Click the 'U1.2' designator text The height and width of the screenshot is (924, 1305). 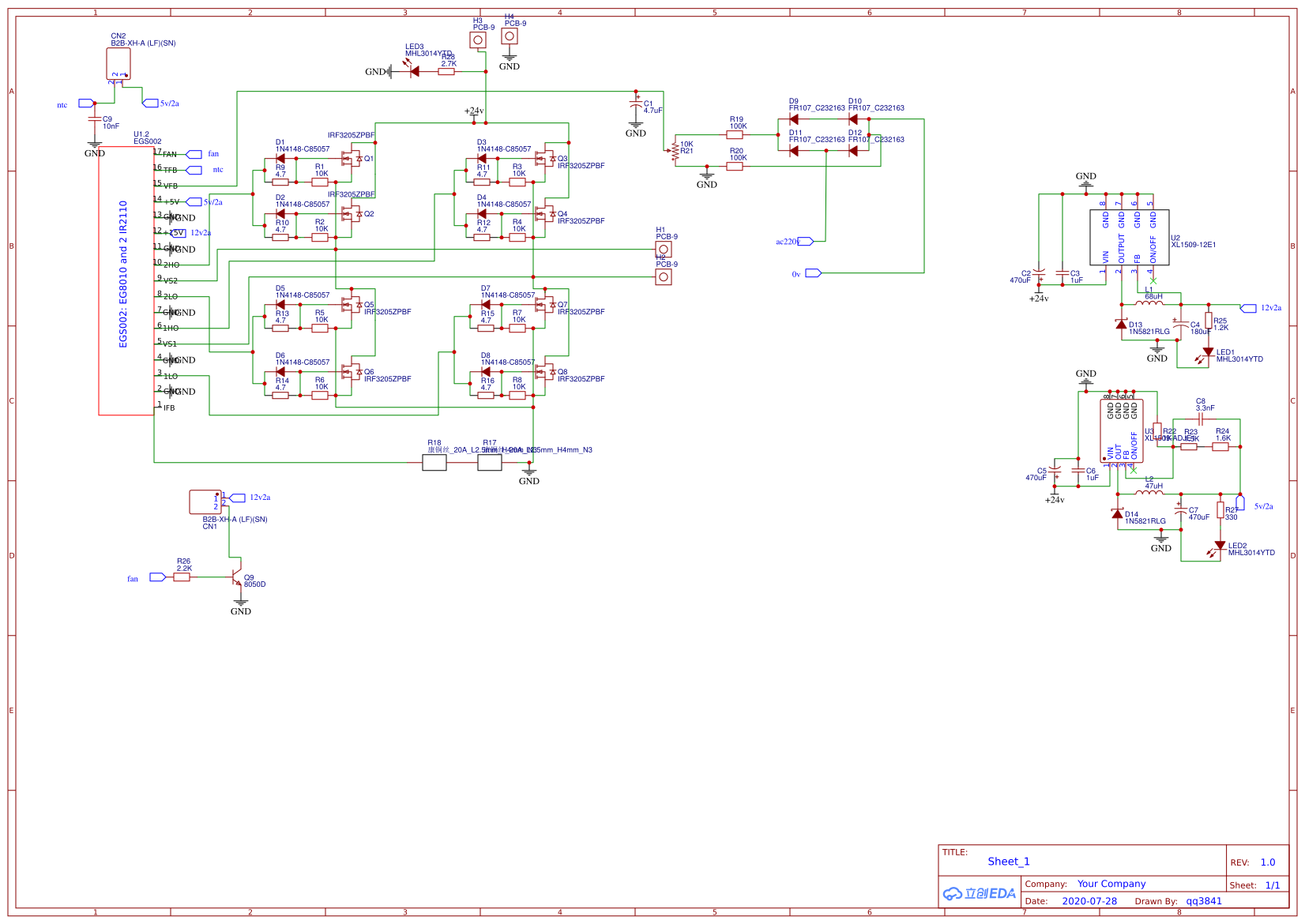141,135
